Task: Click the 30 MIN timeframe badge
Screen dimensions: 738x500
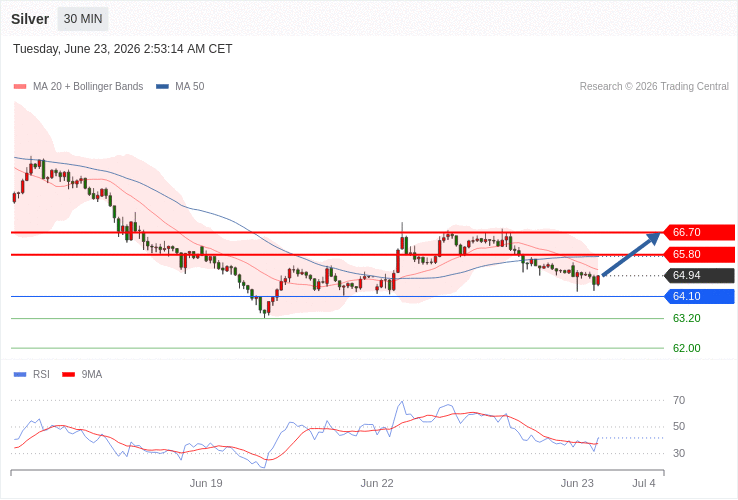Action: (83, 19)
